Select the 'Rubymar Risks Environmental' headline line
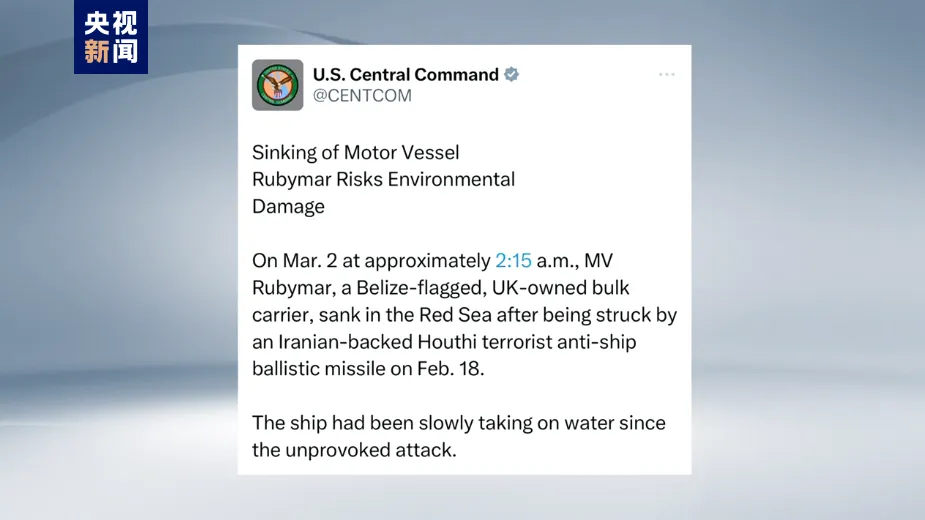This screenshot has width=925, height=520. tap(383, 179)
